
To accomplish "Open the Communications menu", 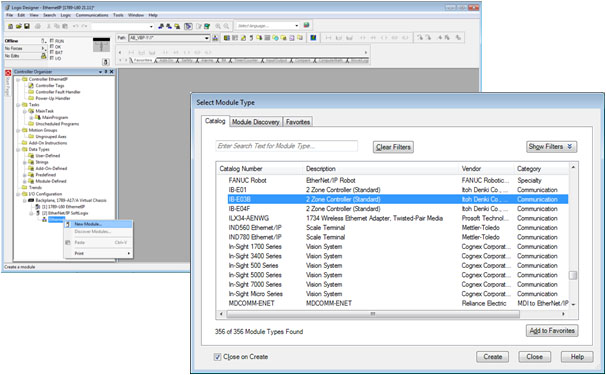I will (92, 15).
